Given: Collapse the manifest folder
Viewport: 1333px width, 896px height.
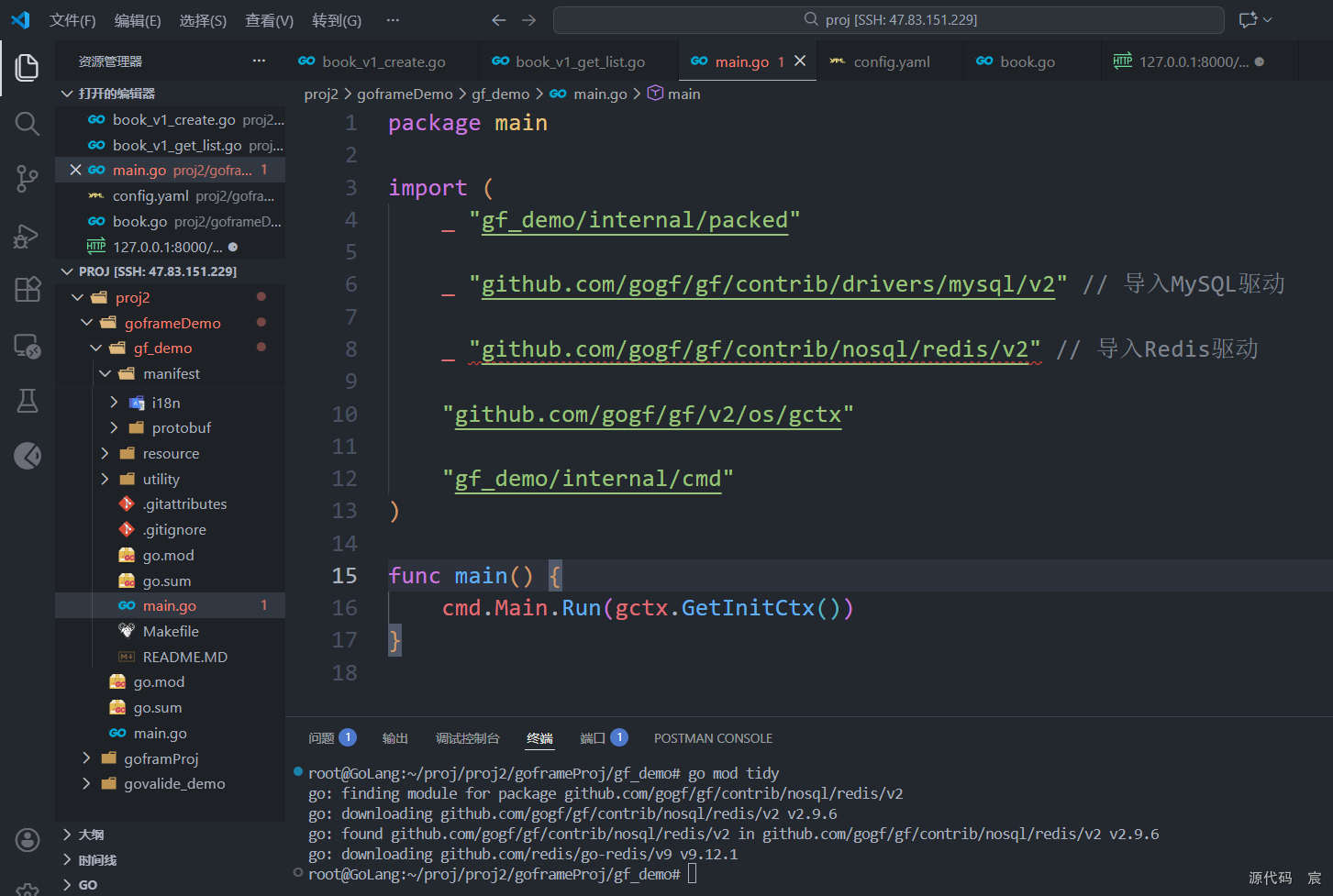Looking at the screenshot, I should pos(105,373).
